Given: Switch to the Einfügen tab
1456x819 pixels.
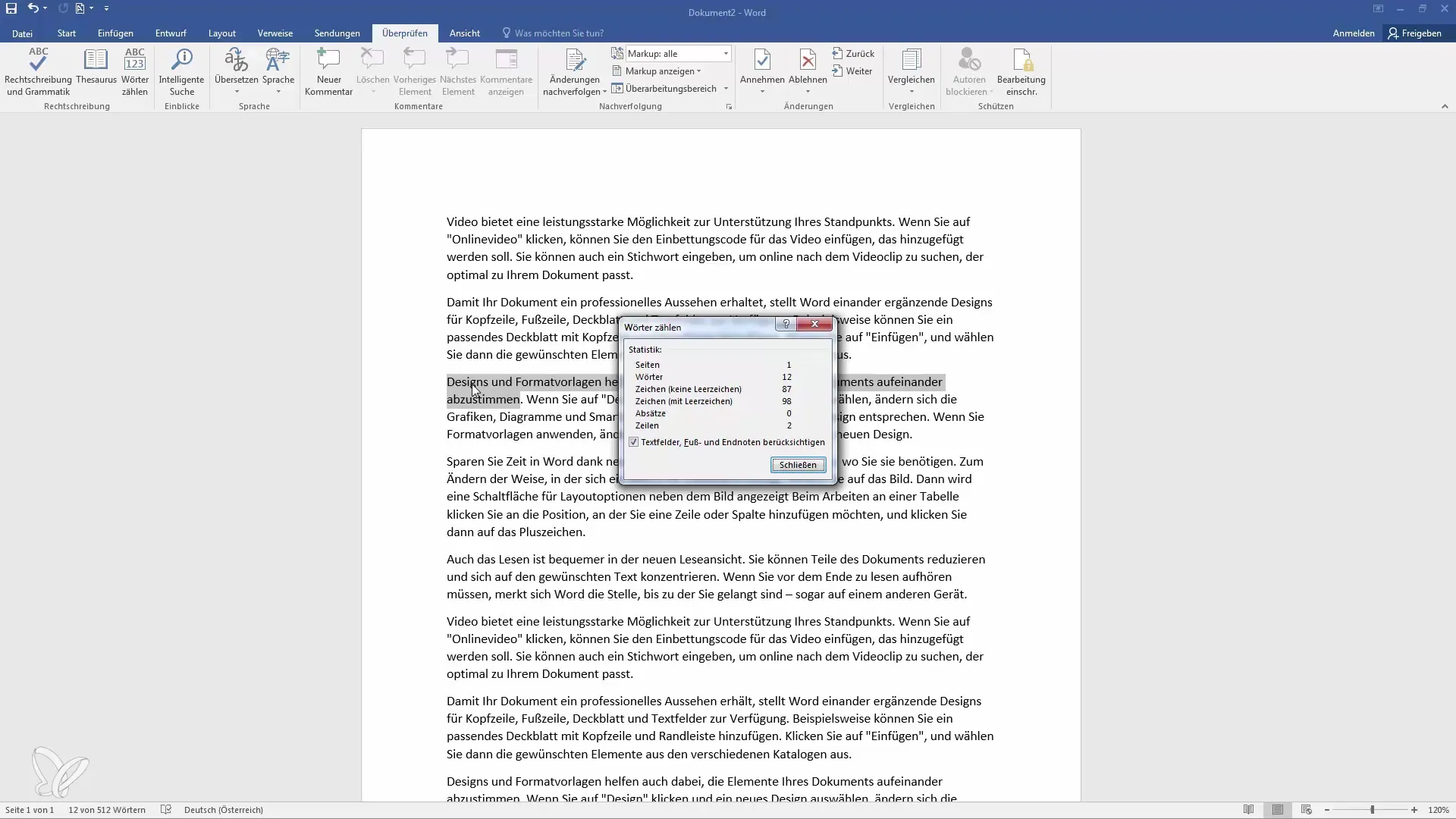Looking at the screenshot, I should (115, 33).
